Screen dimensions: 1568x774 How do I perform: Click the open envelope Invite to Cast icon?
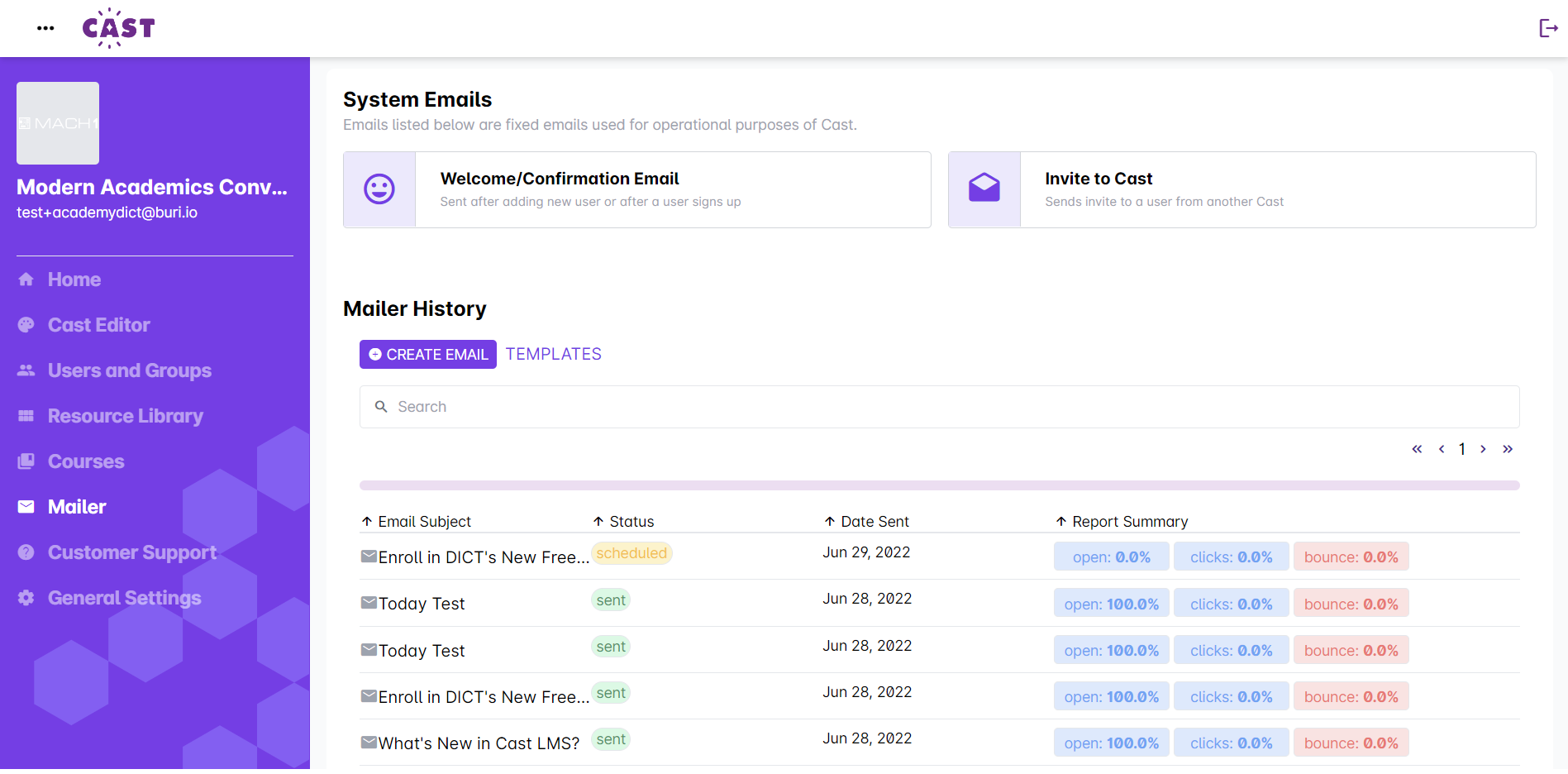(984, 189)
